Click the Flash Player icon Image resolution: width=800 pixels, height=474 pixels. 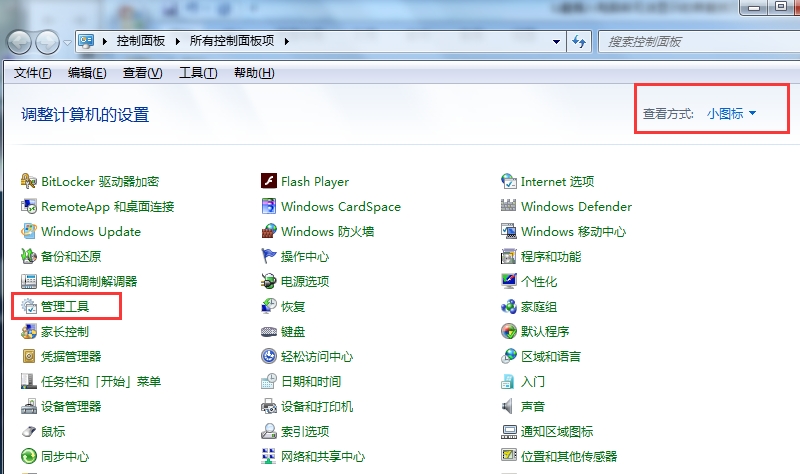[269, 181]
